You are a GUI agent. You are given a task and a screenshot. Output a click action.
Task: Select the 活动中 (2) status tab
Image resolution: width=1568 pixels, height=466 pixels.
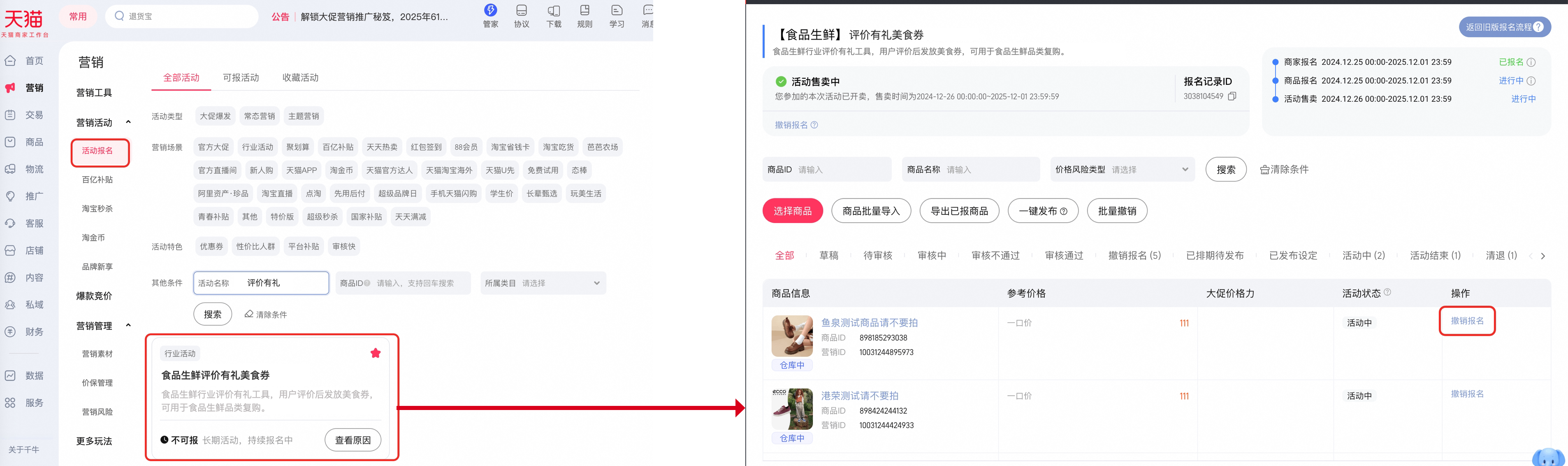point(1364,255)
